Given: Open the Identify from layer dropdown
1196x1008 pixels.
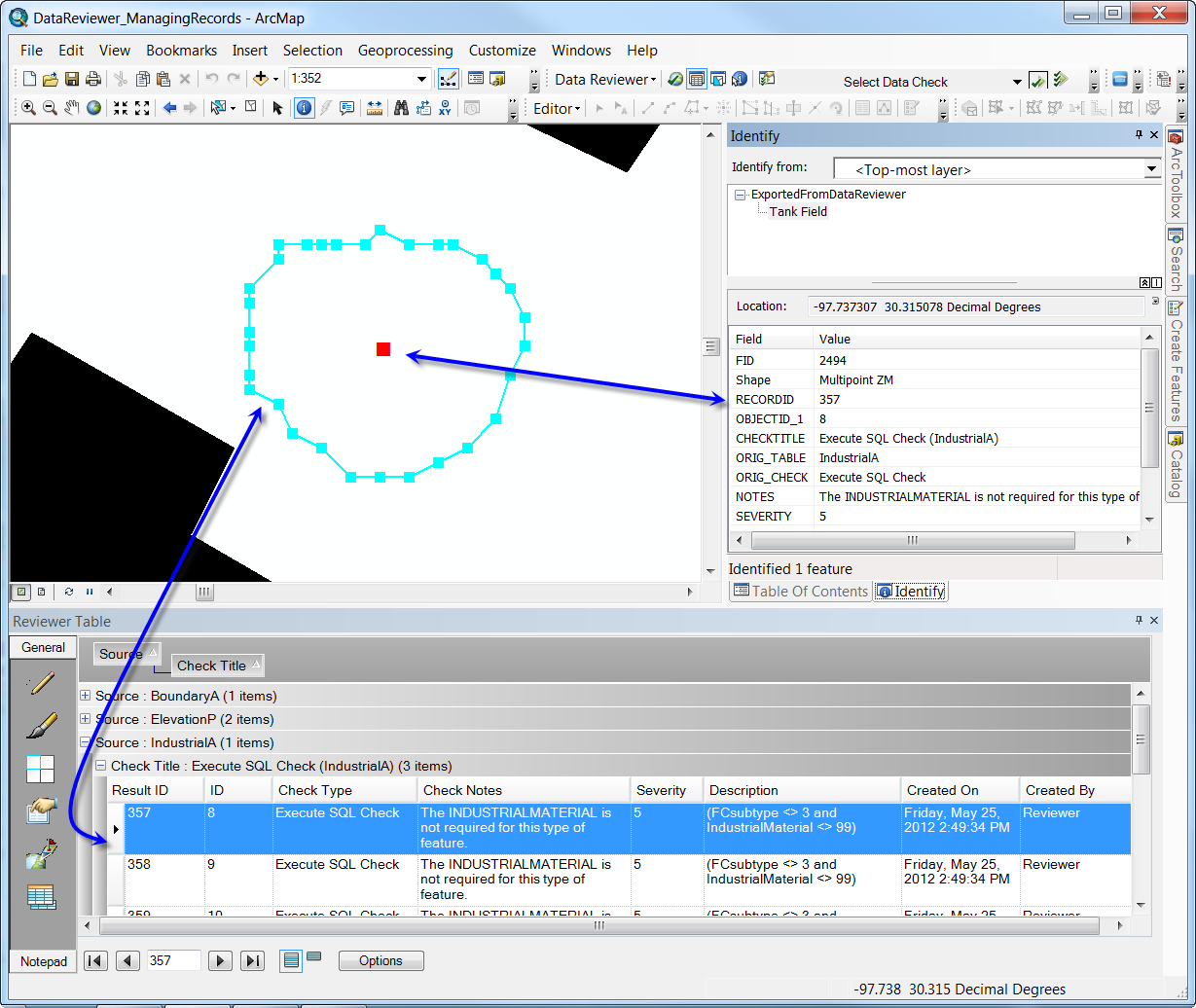Looking at the screenshot, I should point(1152,169).
